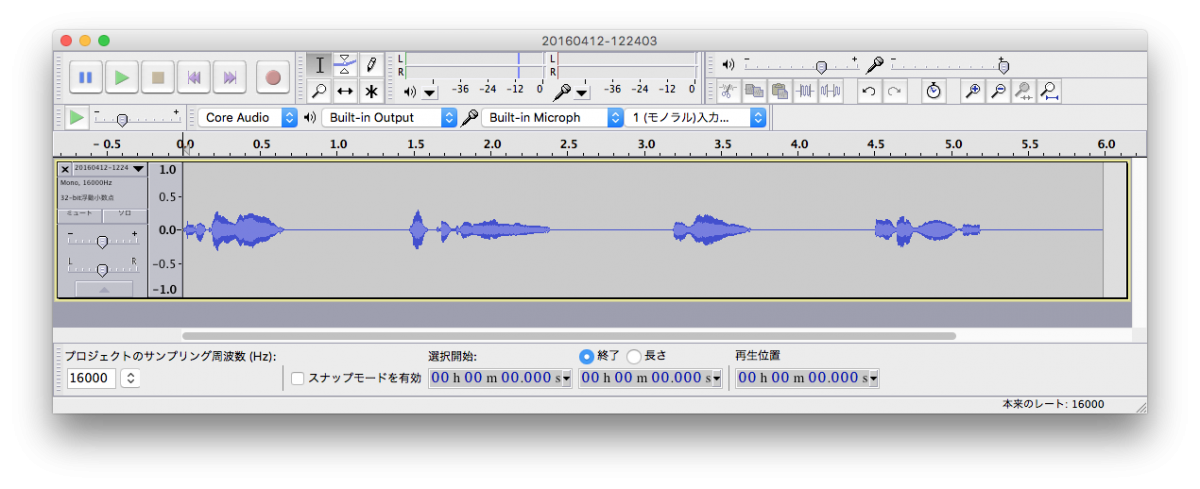
Task: Open the end time format arrow
Action: pyautogui.click(x=717, y=378)
